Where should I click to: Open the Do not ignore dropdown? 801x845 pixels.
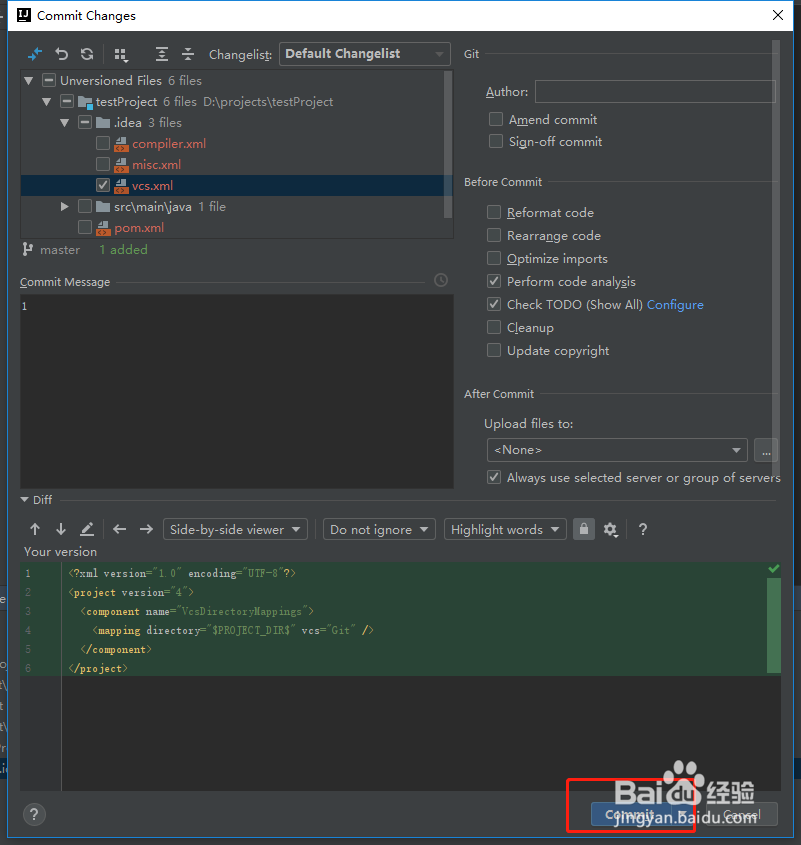tap(379, 529)
